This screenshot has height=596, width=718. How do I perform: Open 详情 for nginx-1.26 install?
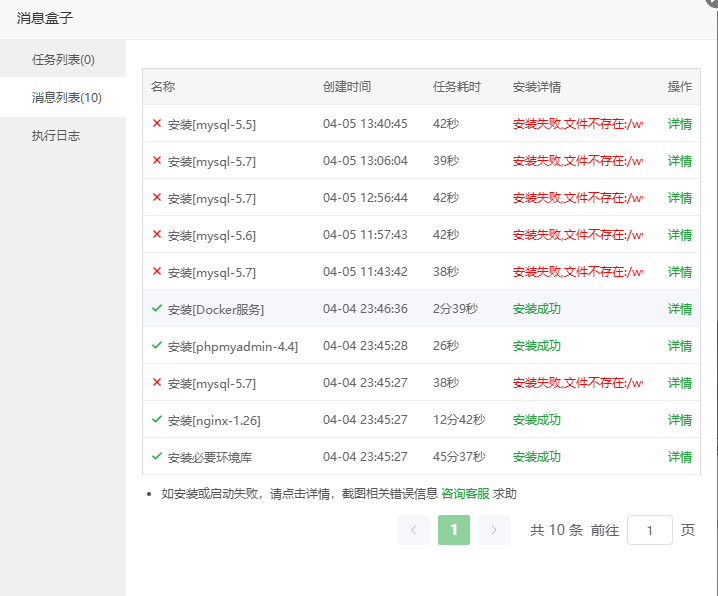pyautogui.click(x=680, y=420)
